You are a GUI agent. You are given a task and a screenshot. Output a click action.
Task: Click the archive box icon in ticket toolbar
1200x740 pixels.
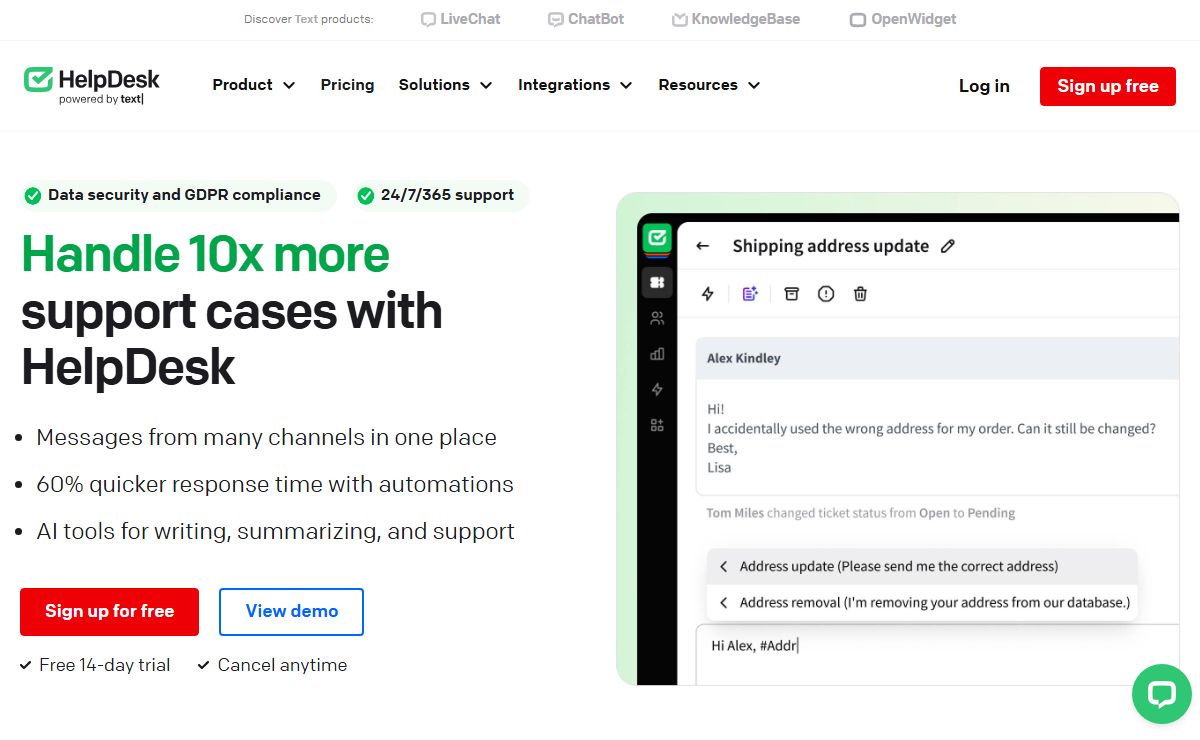pyautogui.click(x=791, y=294)
